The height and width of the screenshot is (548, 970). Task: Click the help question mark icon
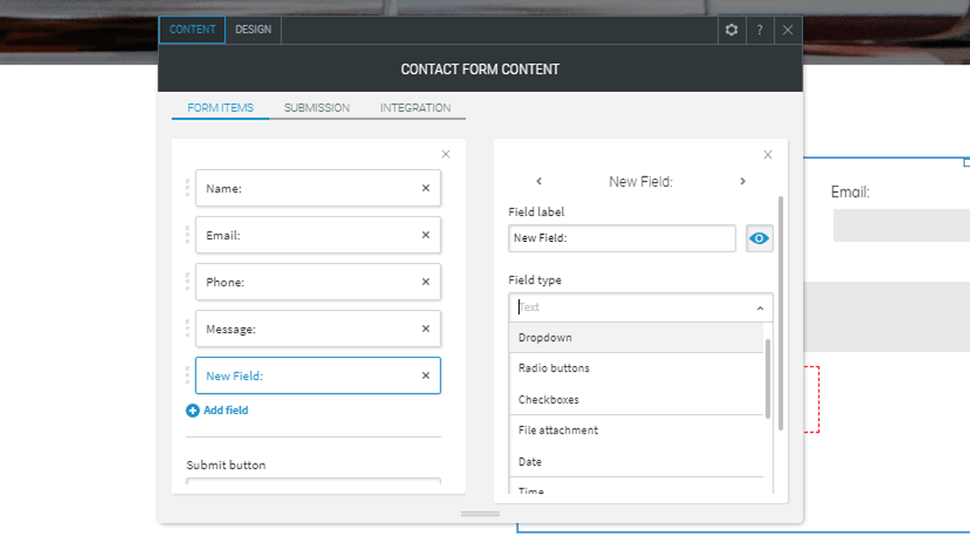tap(760, 30)
